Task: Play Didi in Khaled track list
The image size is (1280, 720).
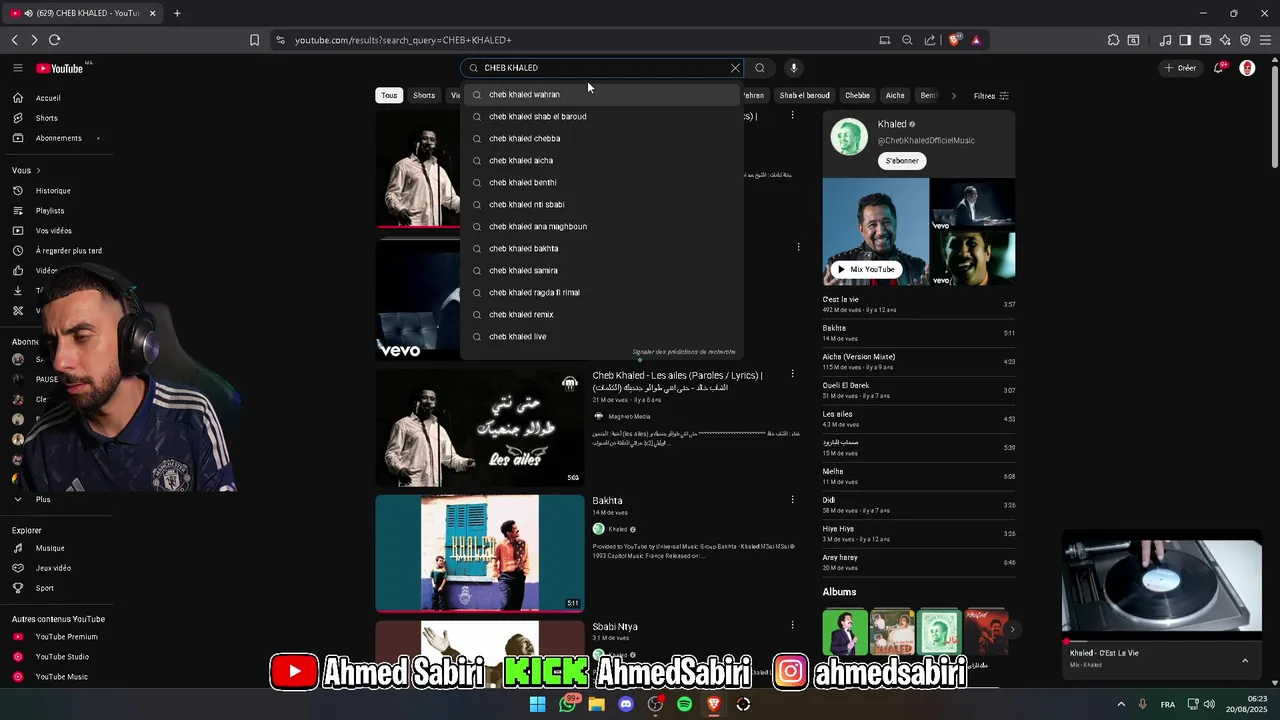Action: [919, 505]
